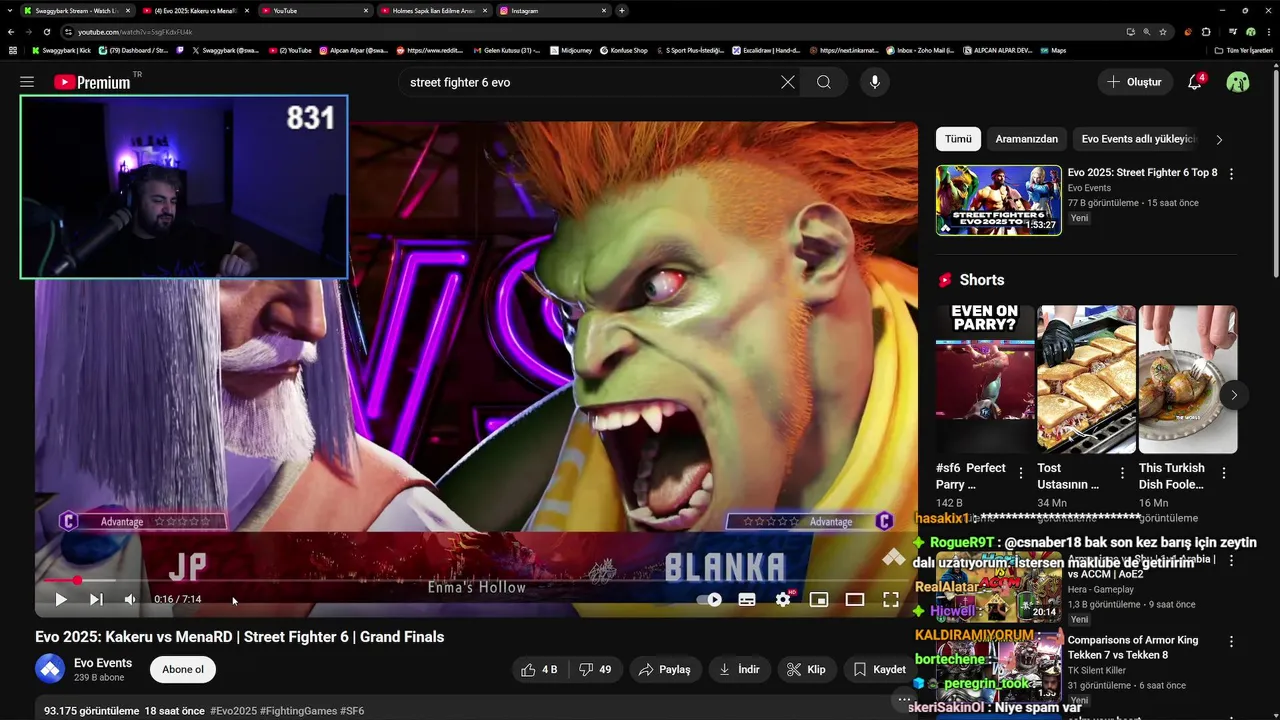Switch to miniplayer mode
Screen dimensions: 1280x720
(819, 600)
